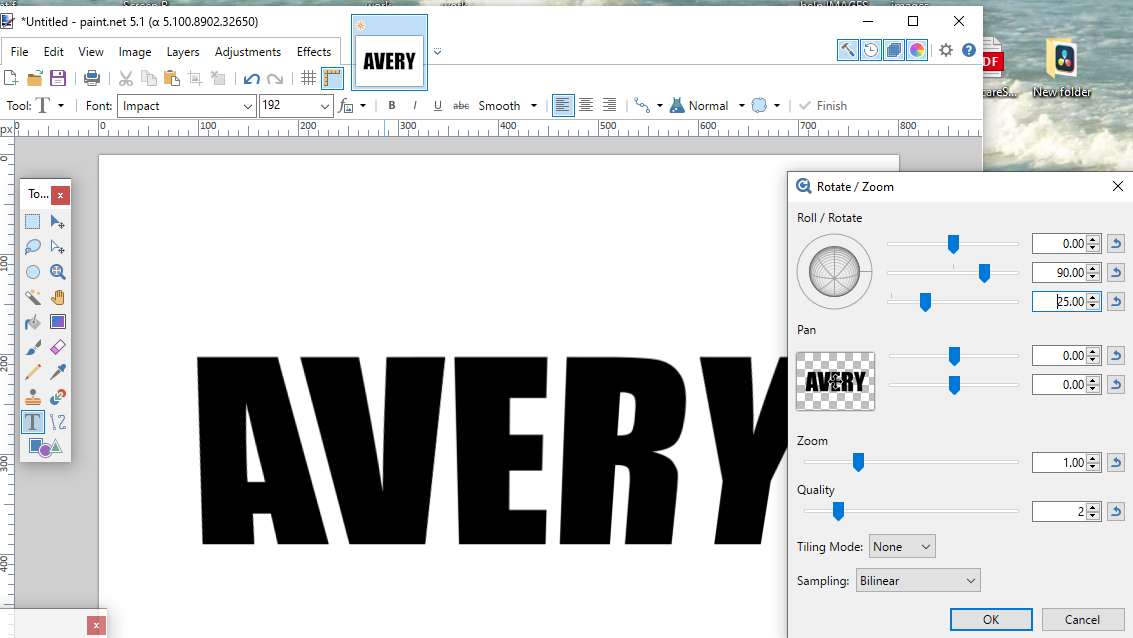
Task: Select the Paintbrush tool
Action: (x=33, y=348)
